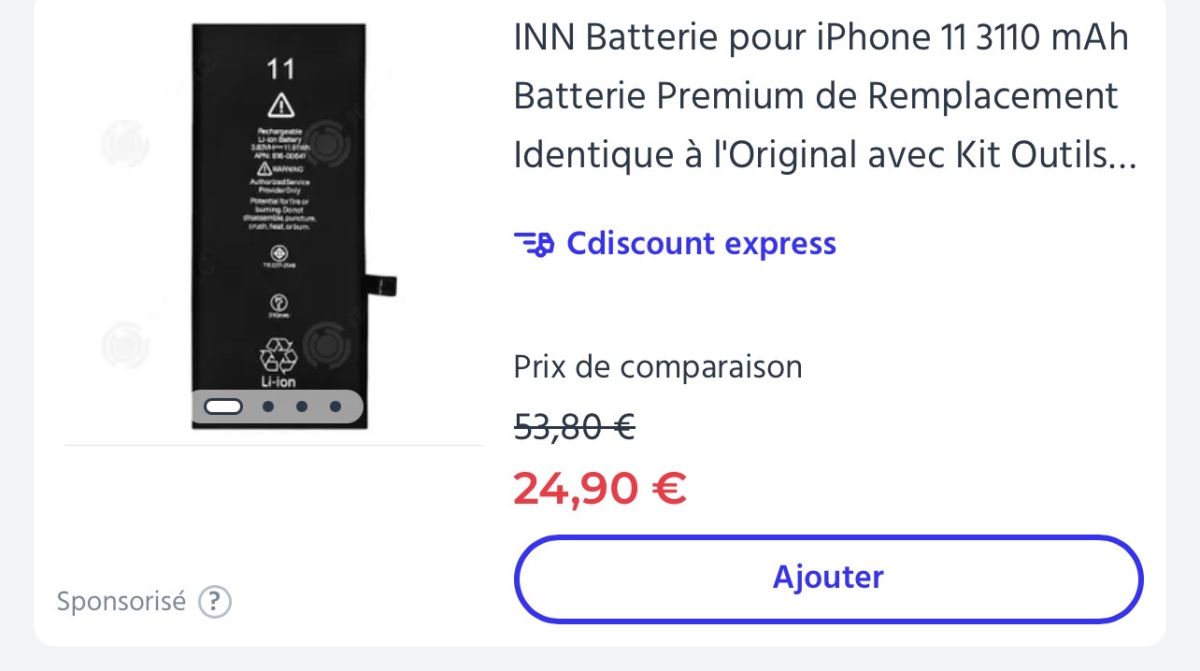
Task: Click the question mark icon next to Sponsorisé
Action: click(213, 602)
